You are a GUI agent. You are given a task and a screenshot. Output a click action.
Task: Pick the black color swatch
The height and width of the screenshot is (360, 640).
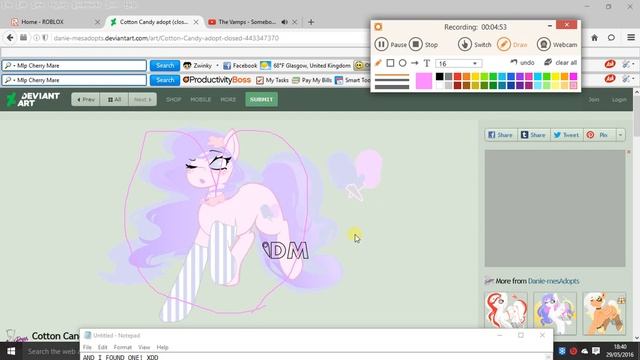(439, 76)
